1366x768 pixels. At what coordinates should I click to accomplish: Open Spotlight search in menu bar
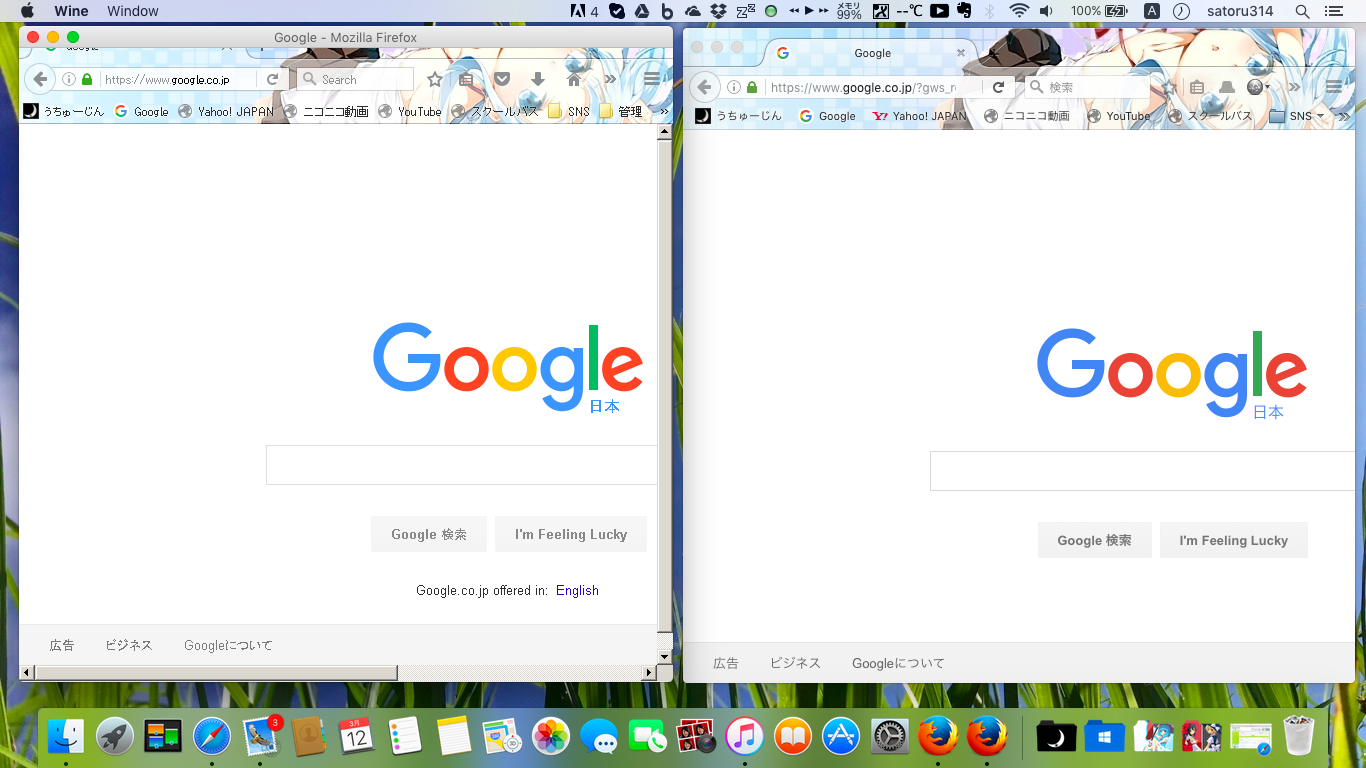tap(1302, 11)
